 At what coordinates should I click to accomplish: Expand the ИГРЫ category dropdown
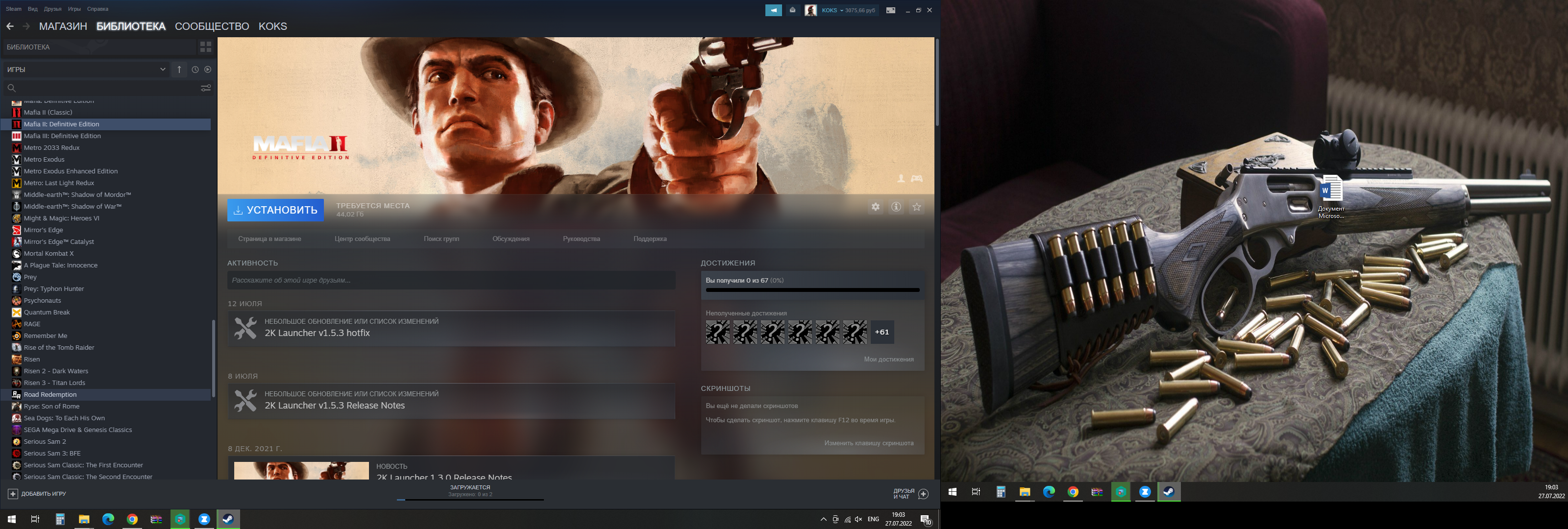click(86, 70)
